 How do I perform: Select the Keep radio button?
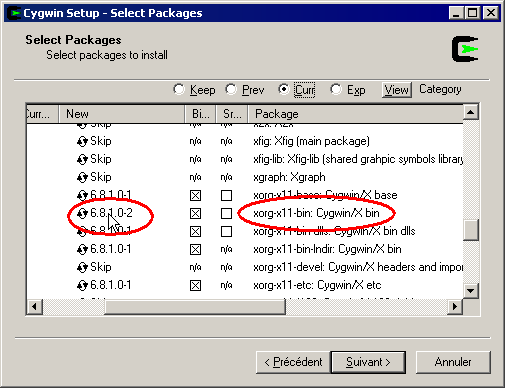pos(179,89)
